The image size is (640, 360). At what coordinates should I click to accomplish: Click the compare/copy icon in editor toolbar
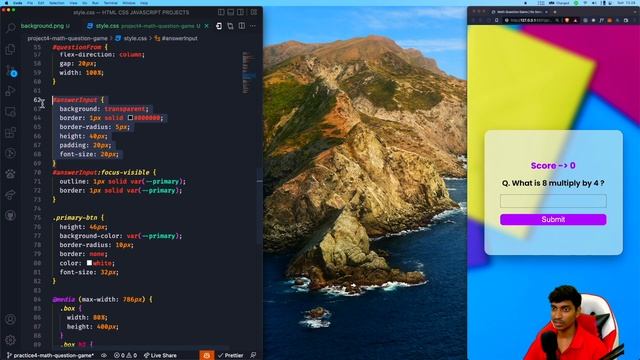(x=231, y=26)
